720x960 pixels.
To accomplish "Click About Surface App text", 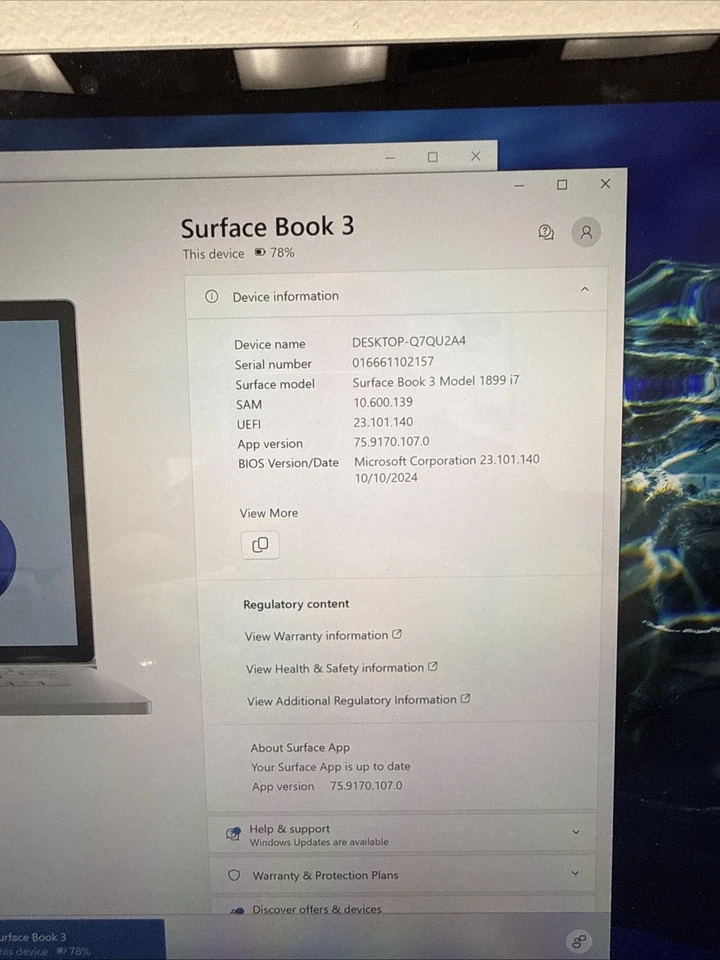I will point(300,748).
